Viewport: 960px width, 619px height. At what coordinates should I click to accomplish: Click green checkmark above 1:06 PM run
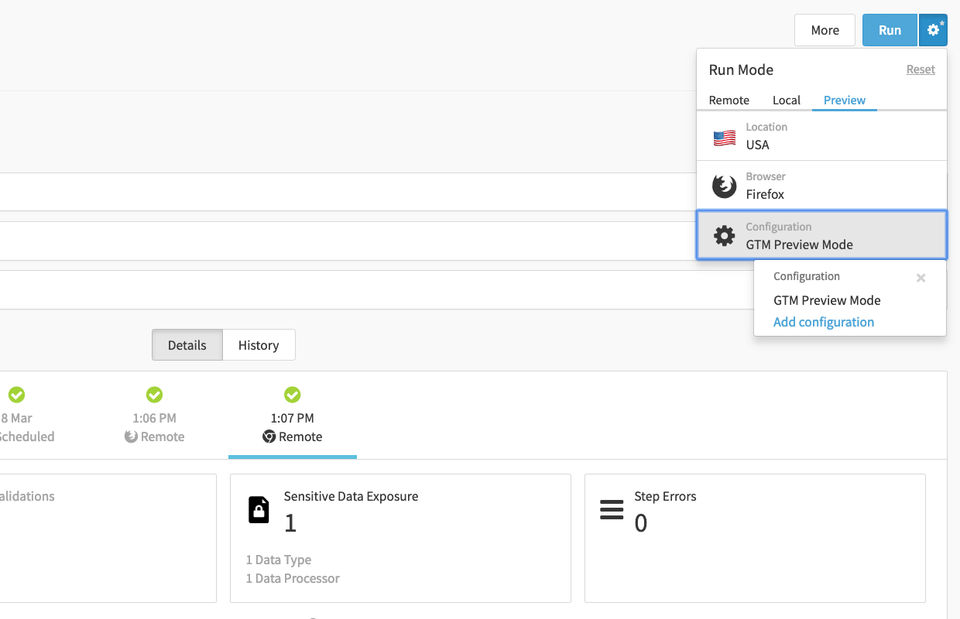(154, 395)
